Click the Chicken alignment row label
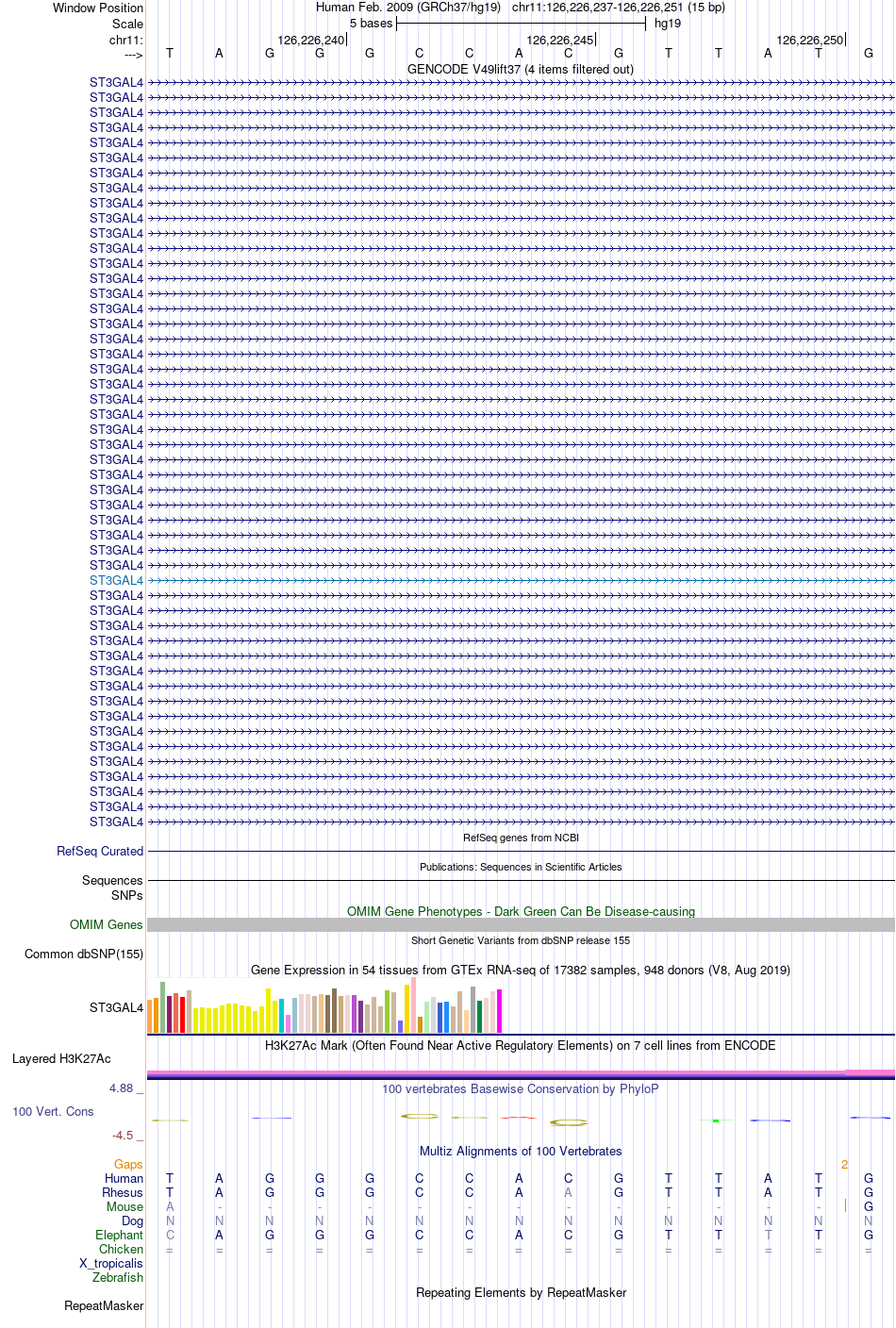Viewport: 896px width, 1328px height. 122,1249
